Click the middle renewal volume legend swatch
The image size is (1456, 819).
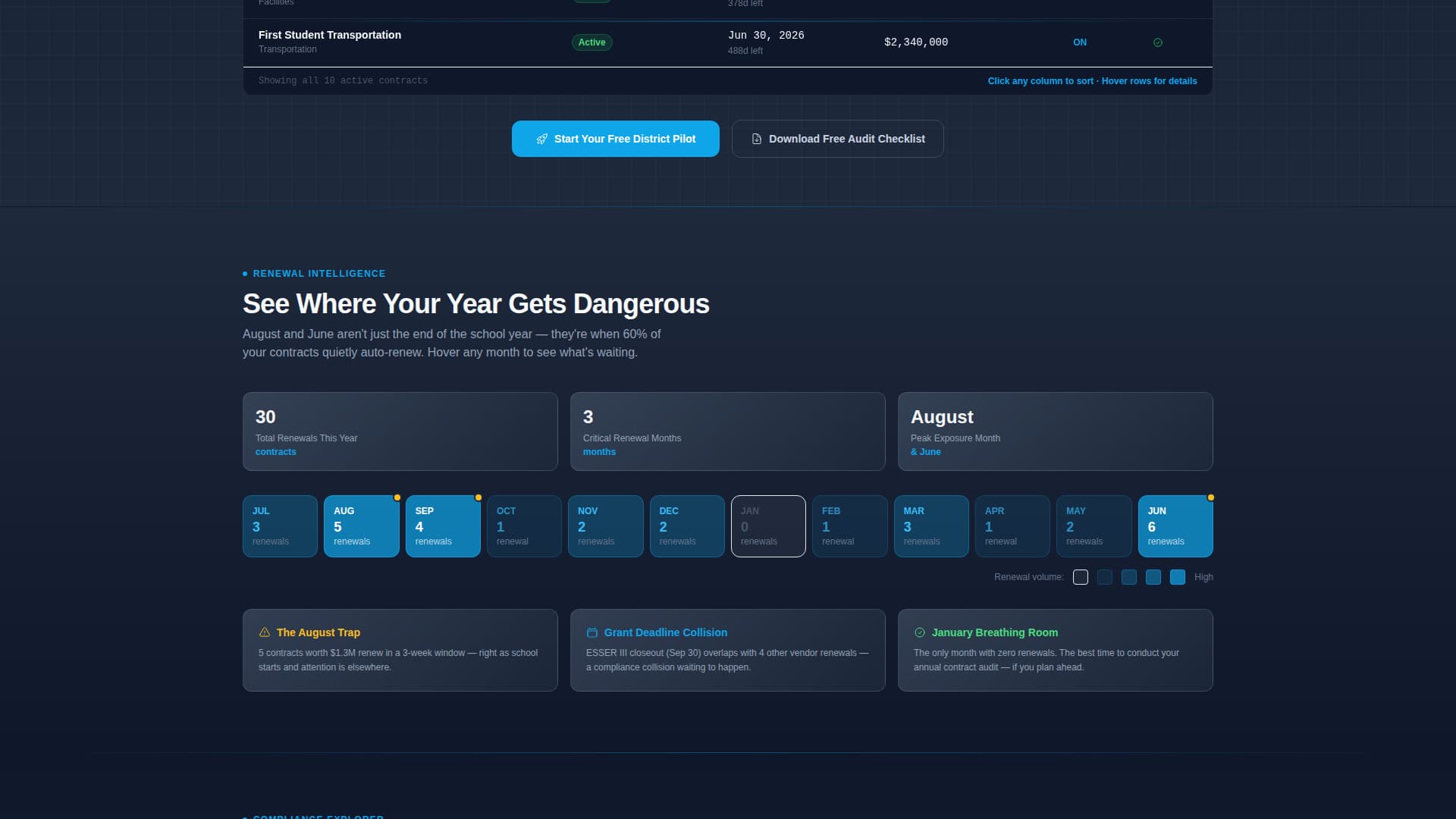pos(1129,577)
